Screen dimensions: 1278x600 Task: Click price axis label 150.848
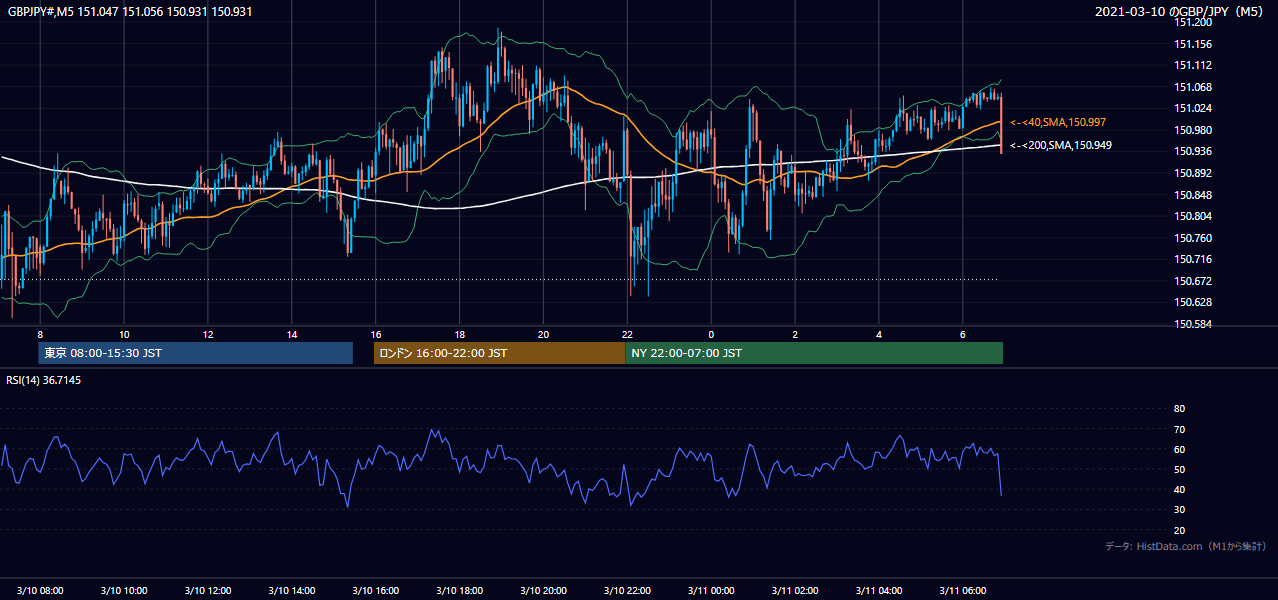pos(1193,195)
